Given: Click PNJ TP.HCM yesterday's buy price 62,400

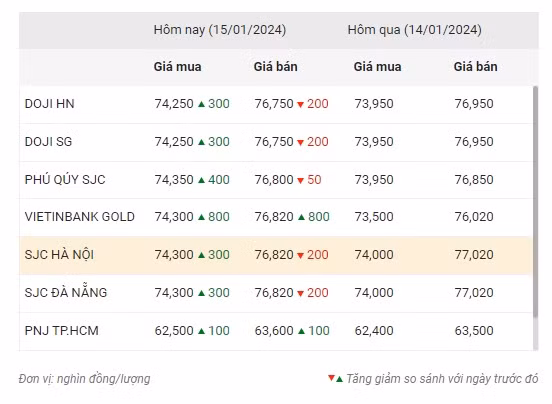Looking at the screenshot, I should (374, 331).
